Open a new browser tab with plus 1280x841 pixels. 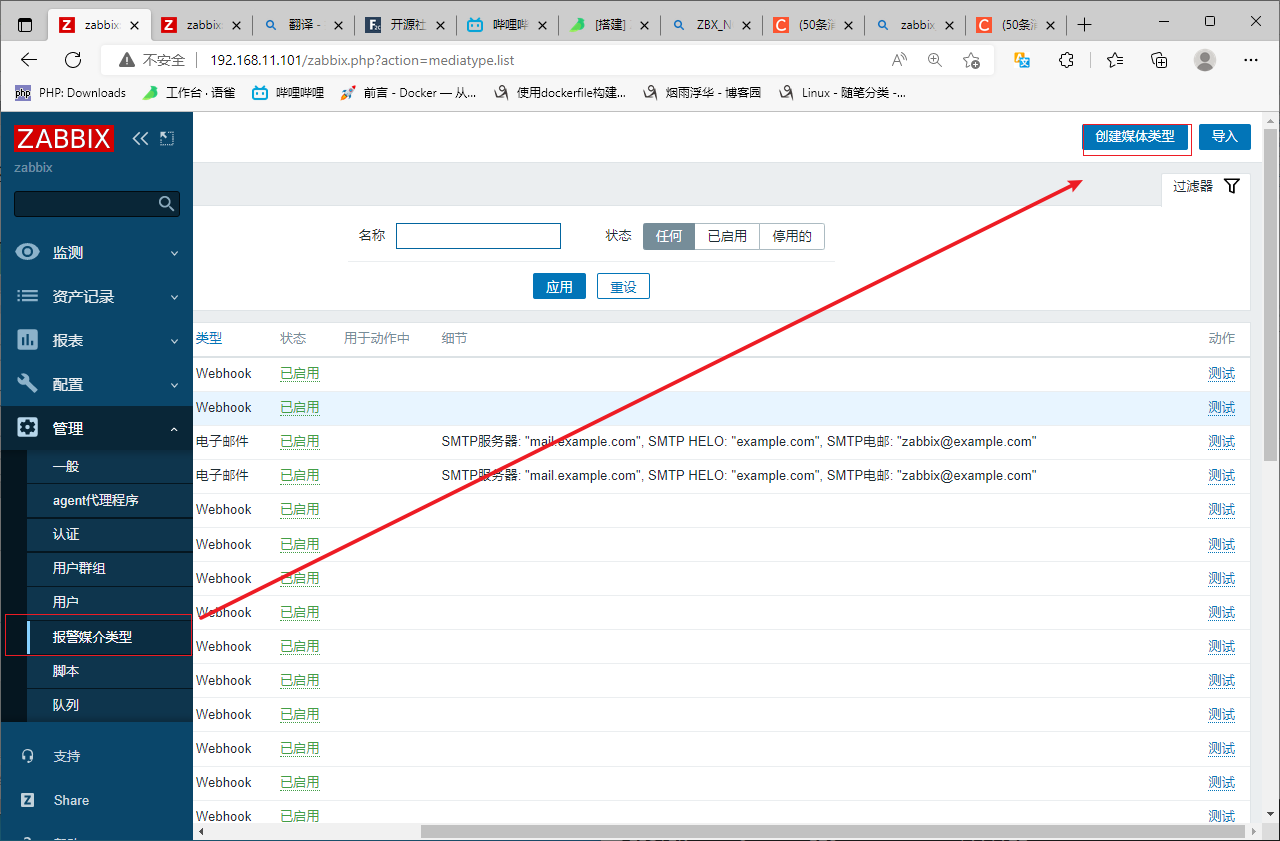[1085, 25]
